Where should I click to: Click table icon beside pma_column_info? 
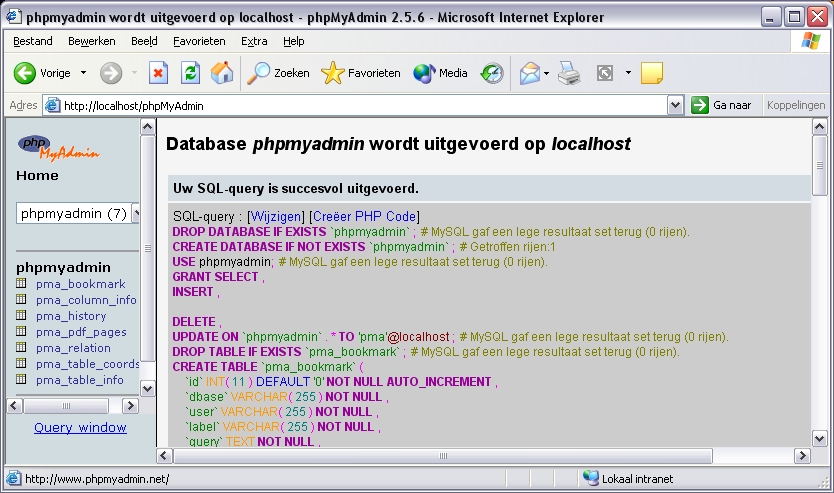click(21, 299)
